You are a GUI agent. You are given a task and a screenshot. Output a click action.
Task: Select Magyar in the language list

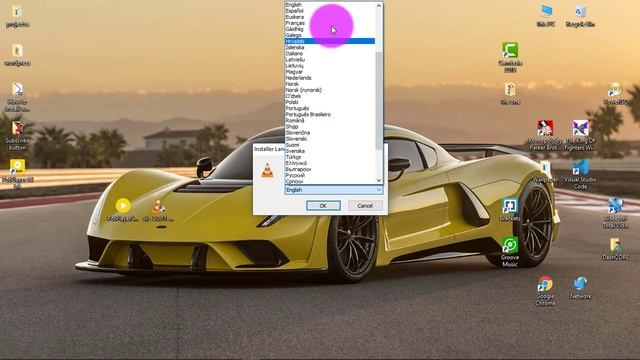click(330, 72)
